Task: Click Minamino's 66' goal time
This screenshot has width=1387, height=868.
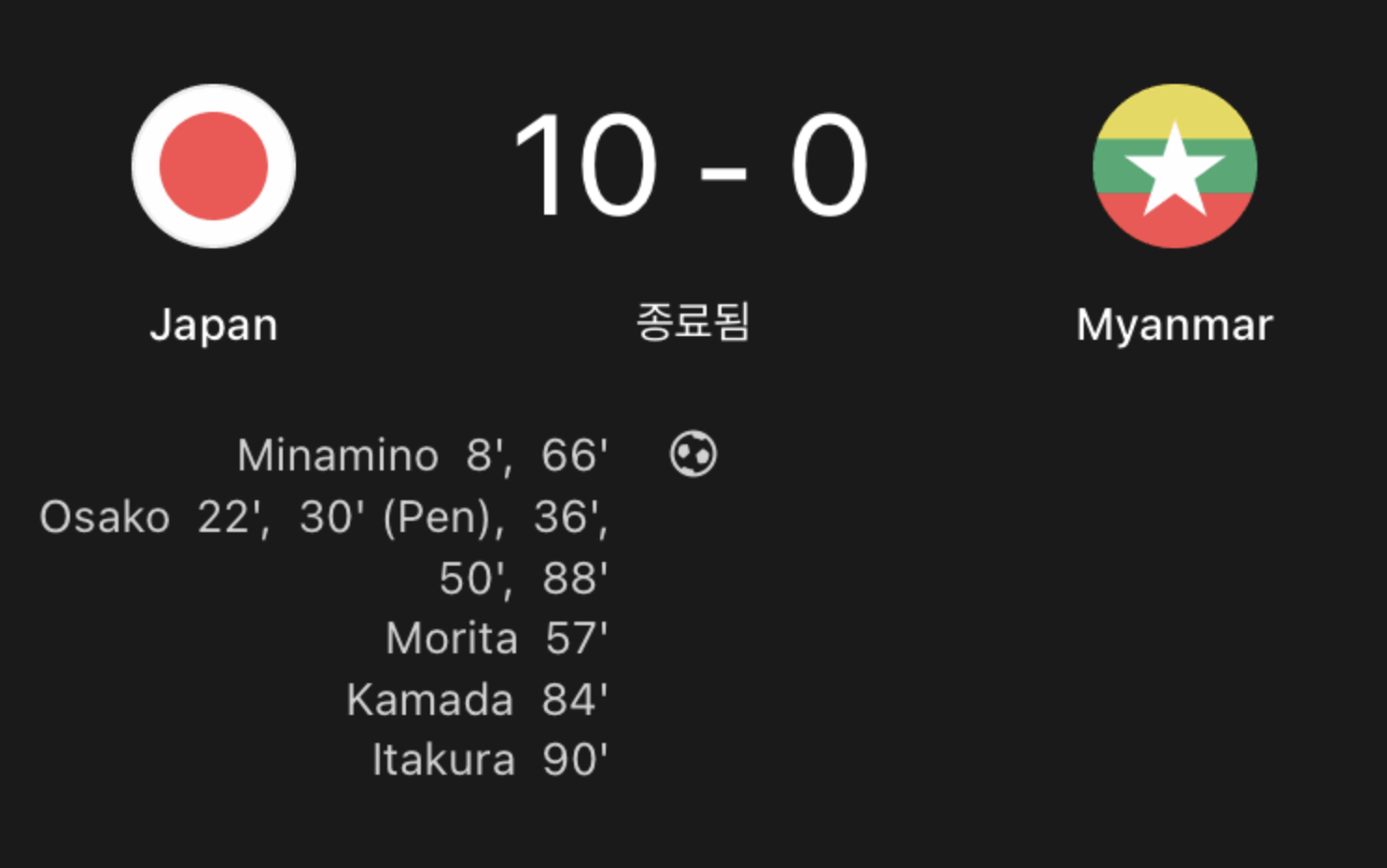Action: point(574,455)
